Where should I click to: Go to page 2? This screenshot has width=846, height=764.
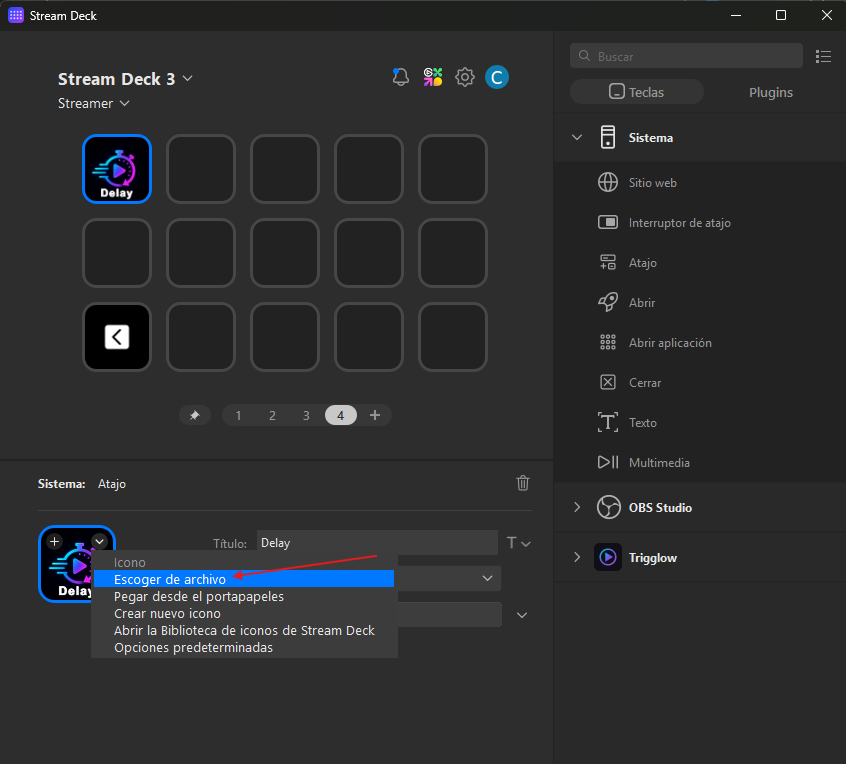pos(272,415)
